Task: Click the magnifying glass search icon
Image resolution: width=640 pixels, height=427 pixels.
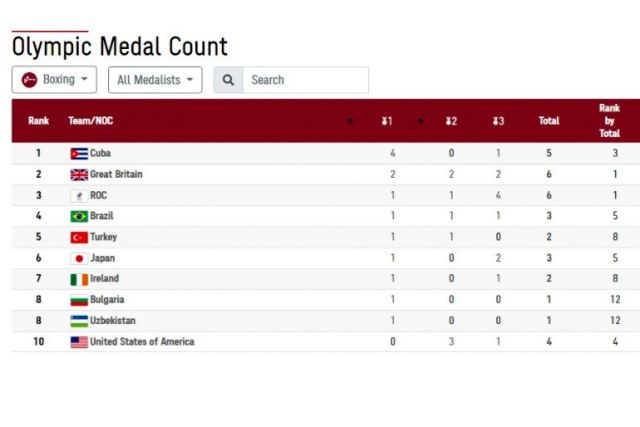Action: [228, 80]
